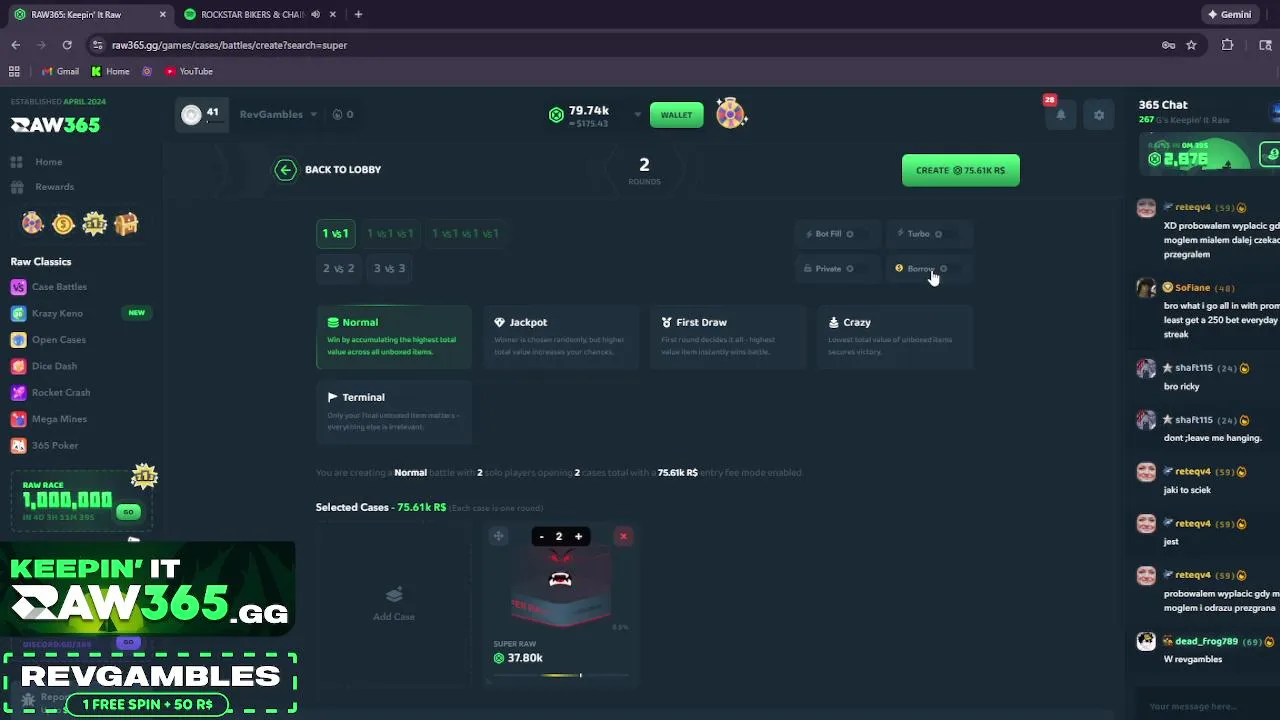Select Jackpot battle mode
The image size is (1280, 720).
(x=561, y=337)
